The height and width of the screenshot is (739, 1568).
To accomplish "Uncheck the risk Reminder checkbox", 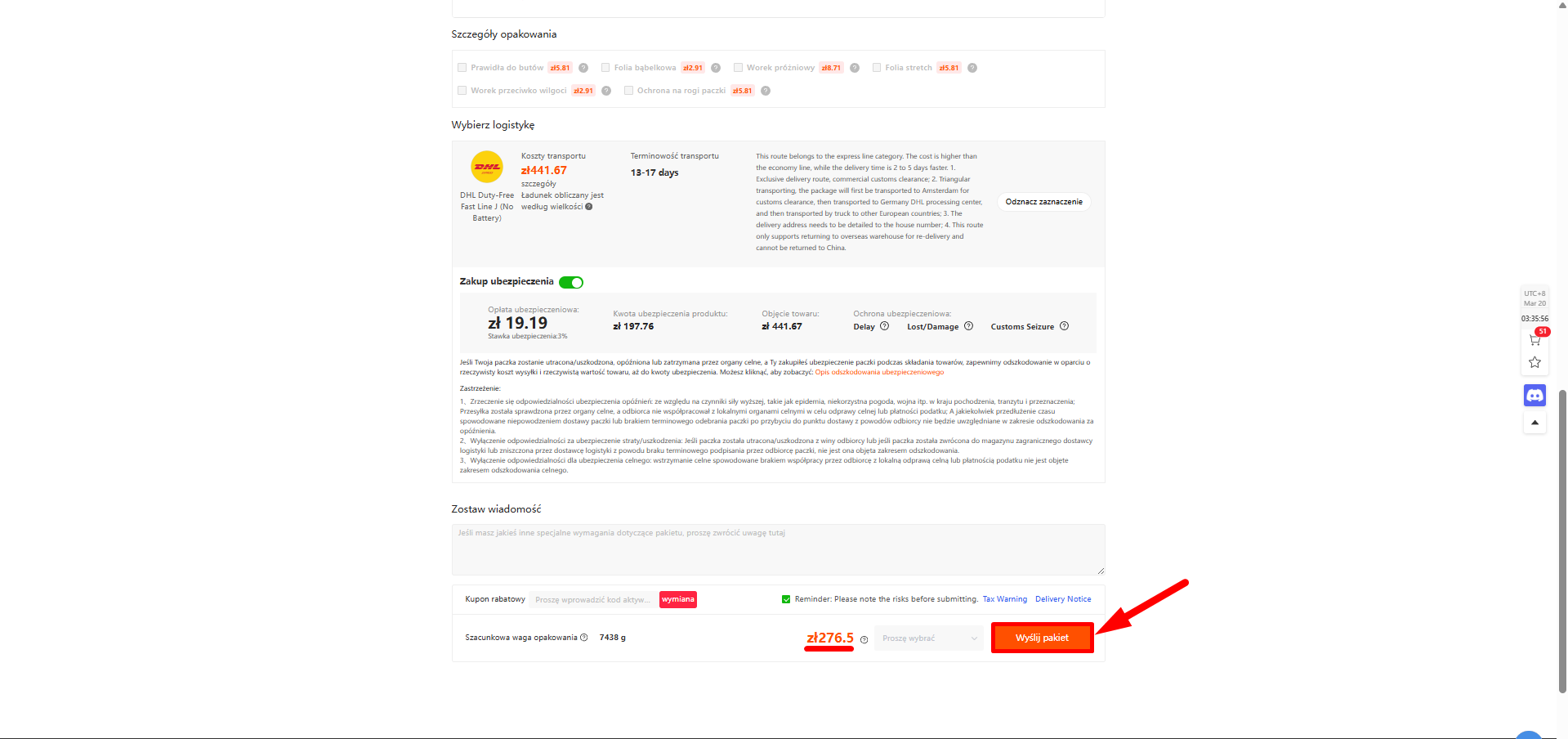I will (x=786, y=599).
